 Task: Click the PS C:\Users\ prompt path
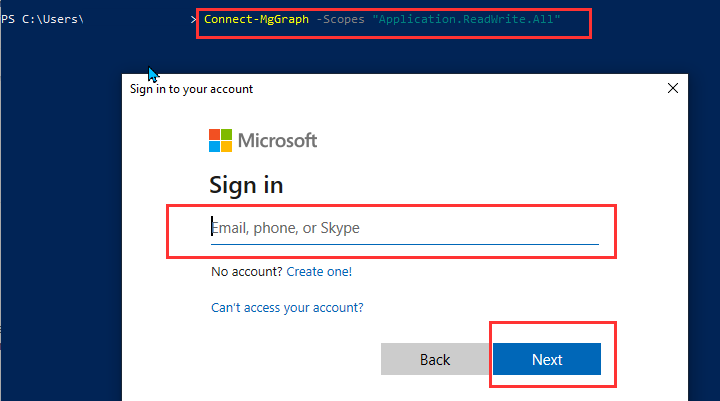coord(42,19)
